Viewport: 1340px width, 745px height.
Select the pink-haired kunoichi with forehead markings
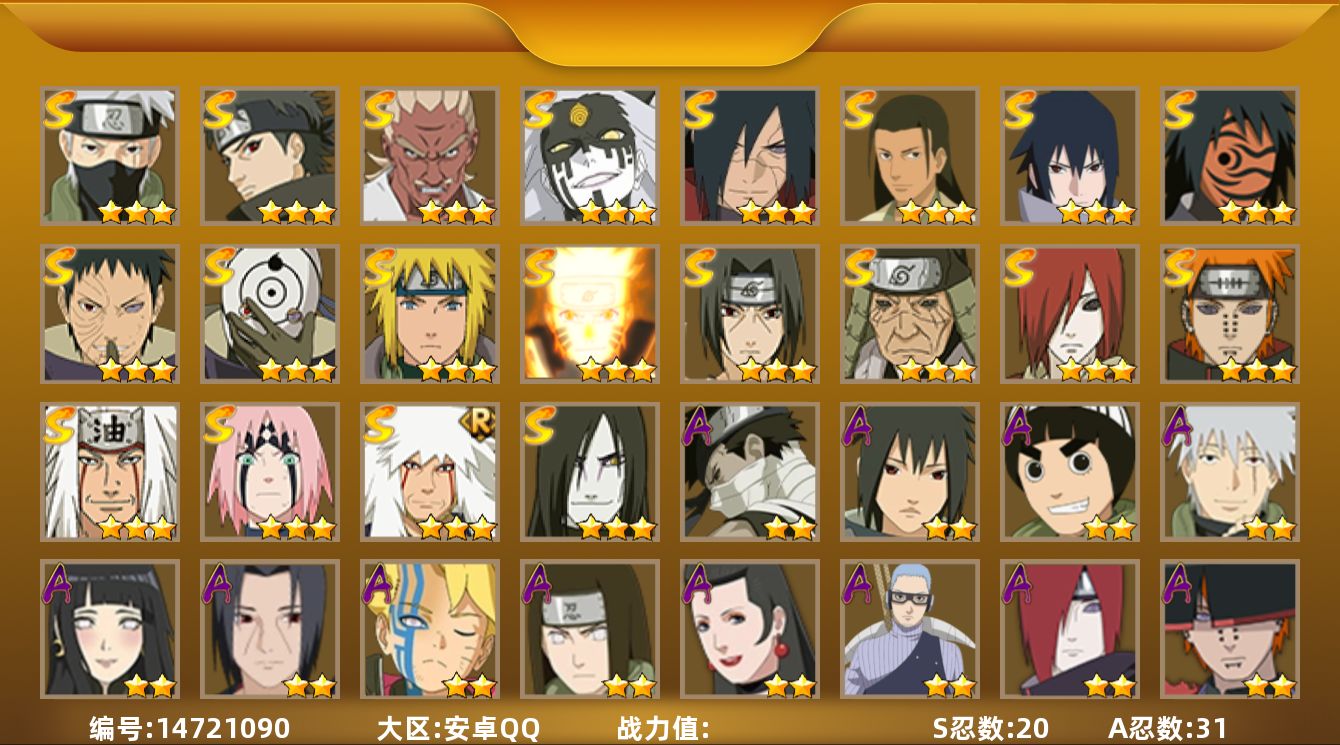[270, 472]
